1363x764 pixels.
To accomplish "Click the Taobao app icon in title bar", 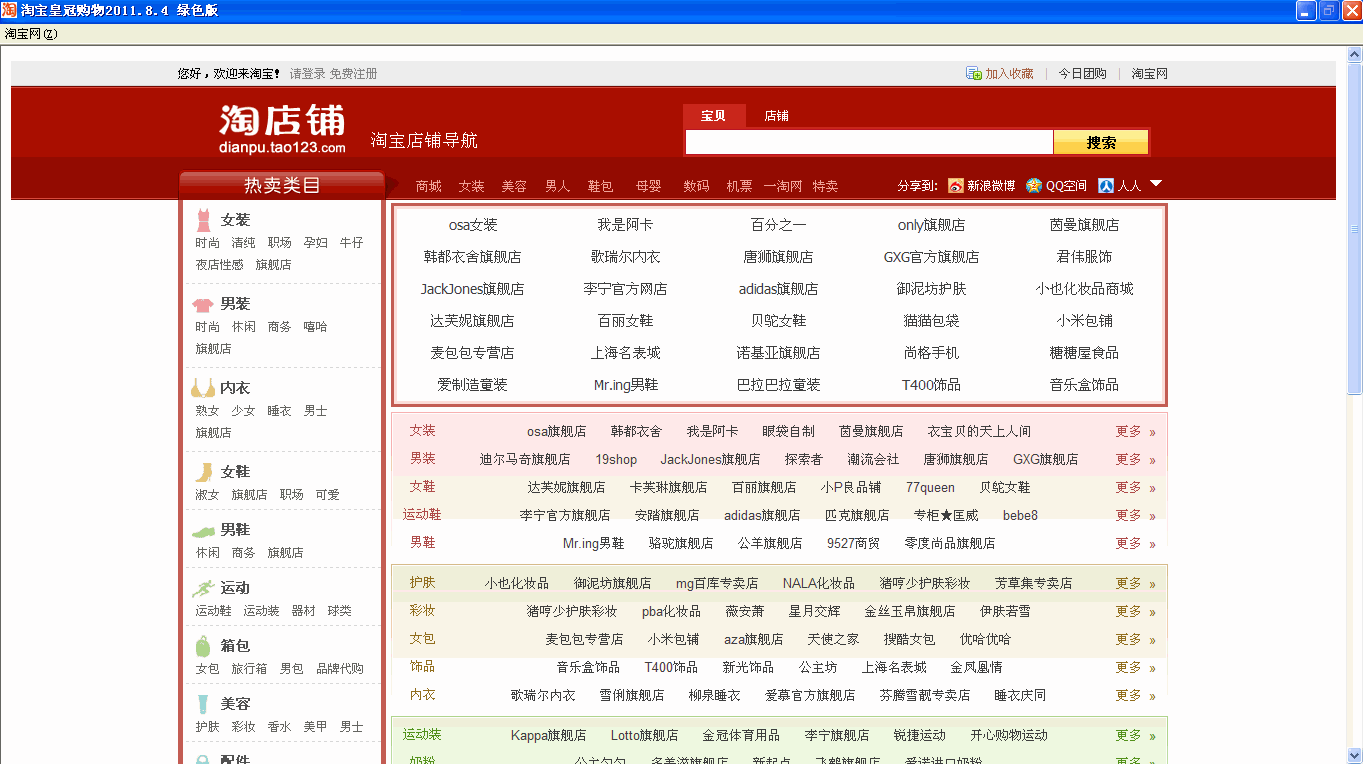I will (9, 10).
